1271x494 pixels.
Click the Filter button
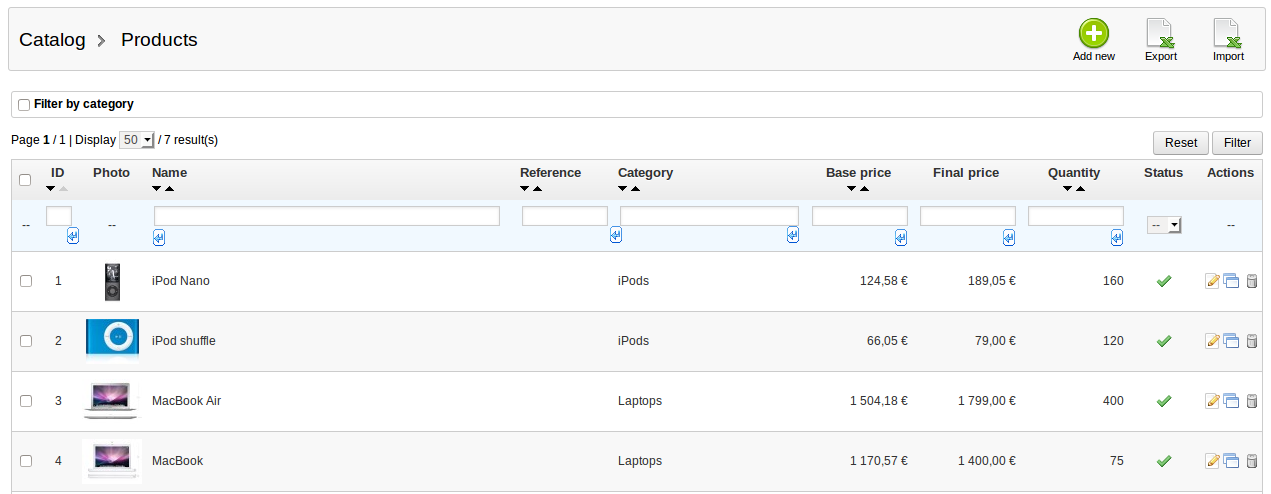pyautogui.click(x=1237, y=143)
